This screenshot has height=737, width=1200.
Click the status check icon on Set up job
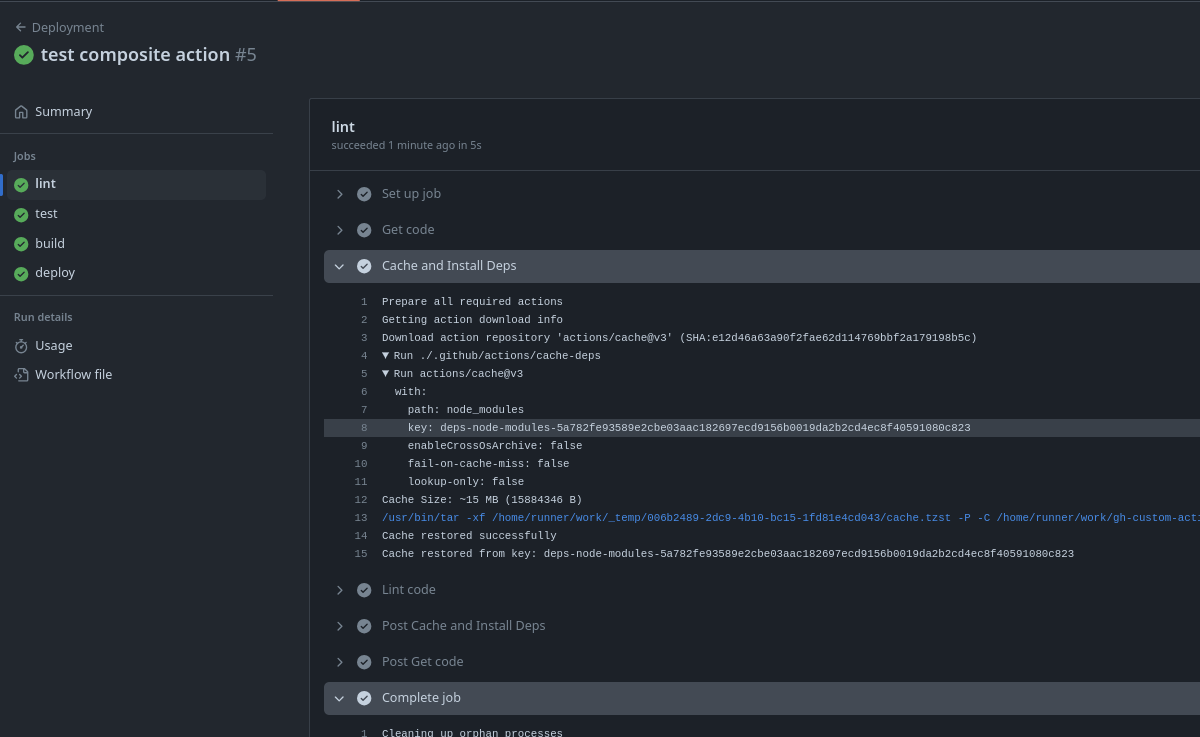point(364,194)
